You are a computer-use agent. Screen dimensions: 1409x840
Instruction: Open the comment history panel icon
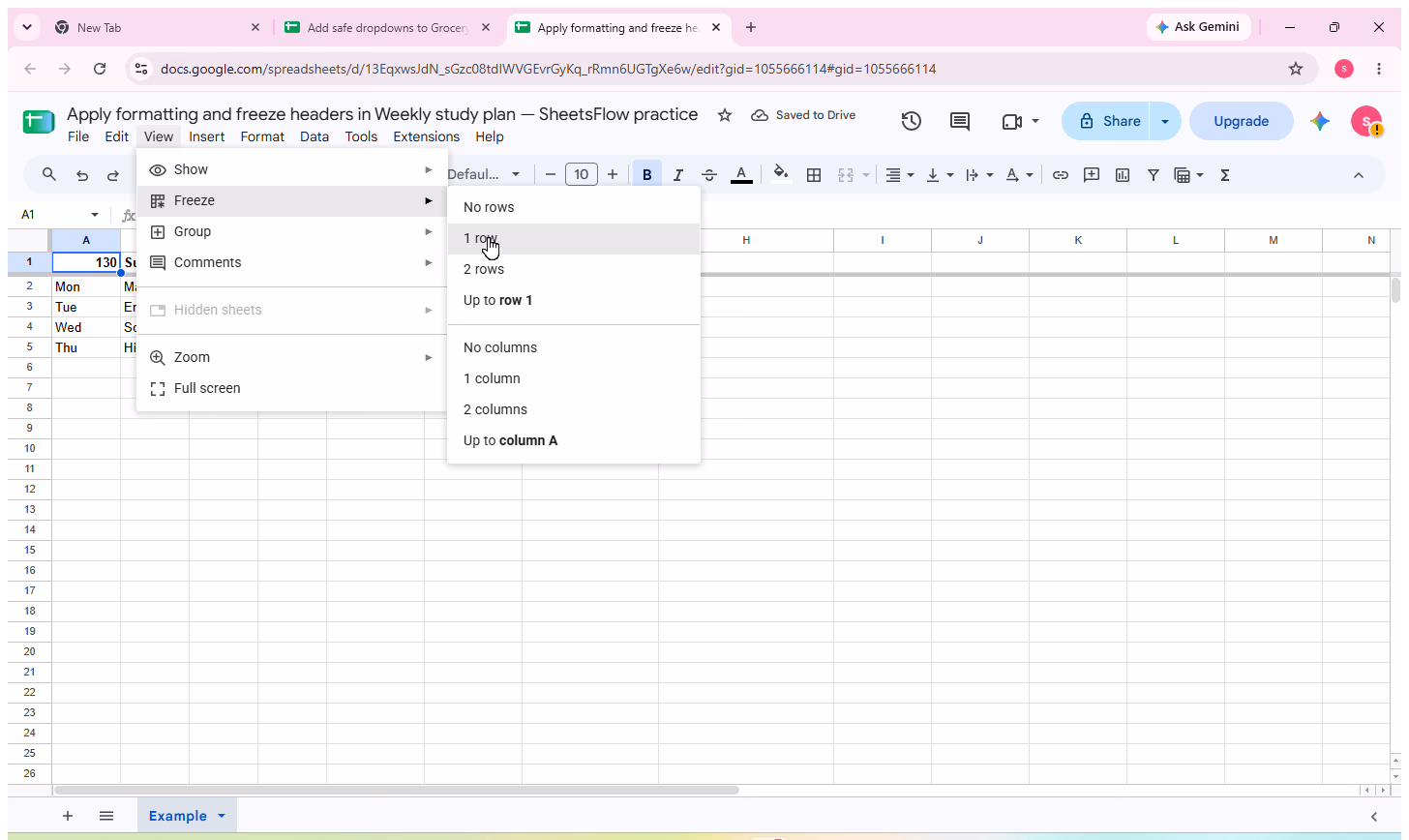pos(960,121)
